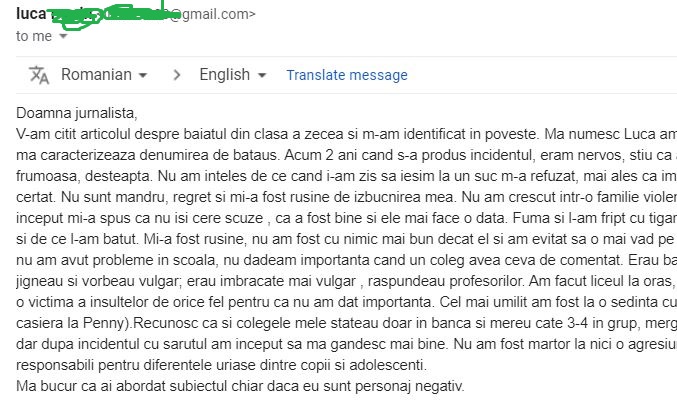Viewport: 677px width, 415px height.
Task: Click the line starting "certat. Nu sunt mandru"
Action: point(346,197)
